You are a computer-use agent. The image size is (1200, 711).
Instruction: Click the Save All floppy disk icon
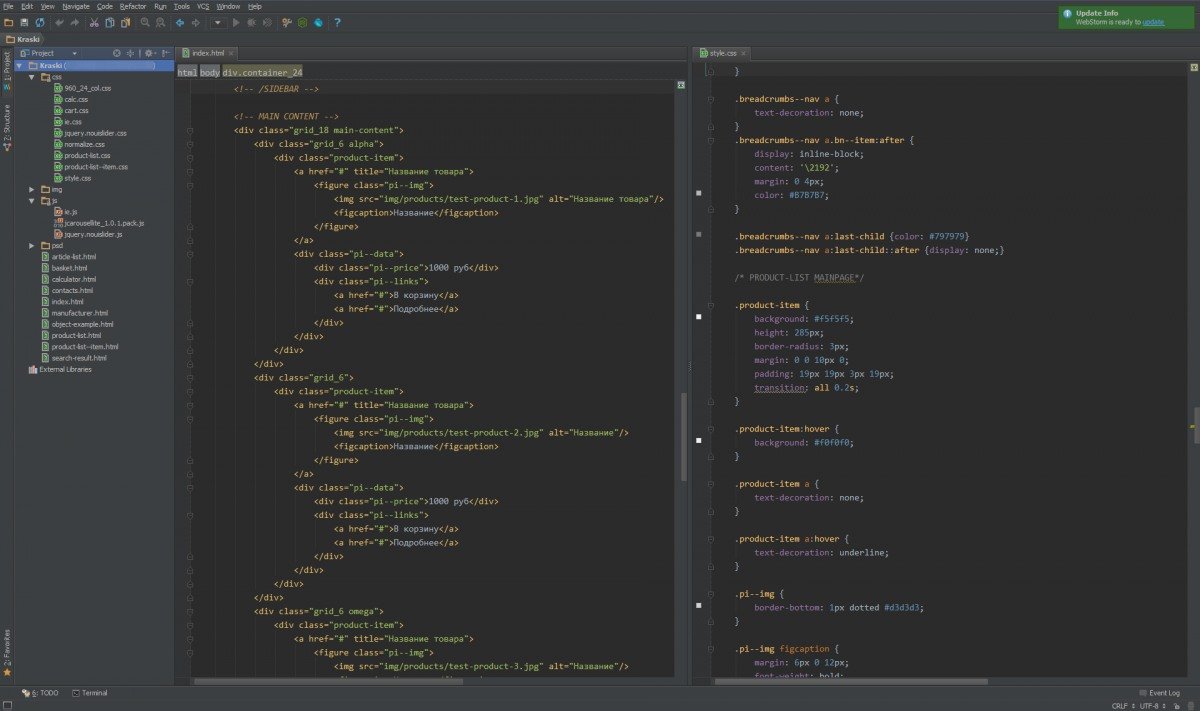point(23,22)
